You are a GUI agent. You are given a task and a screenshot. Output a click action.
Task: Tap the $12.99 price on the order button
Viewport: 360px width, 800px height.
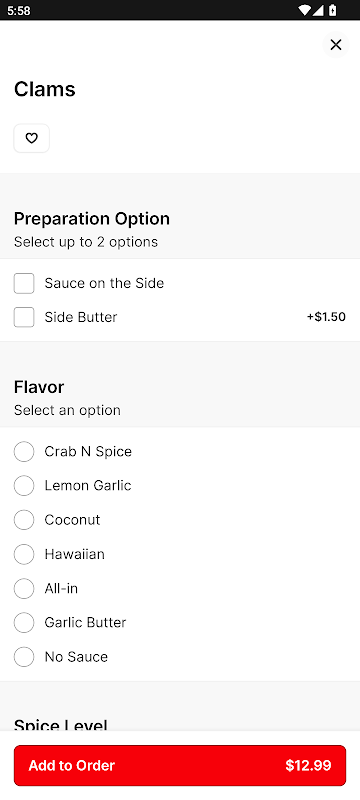click(x=308, y=765)
